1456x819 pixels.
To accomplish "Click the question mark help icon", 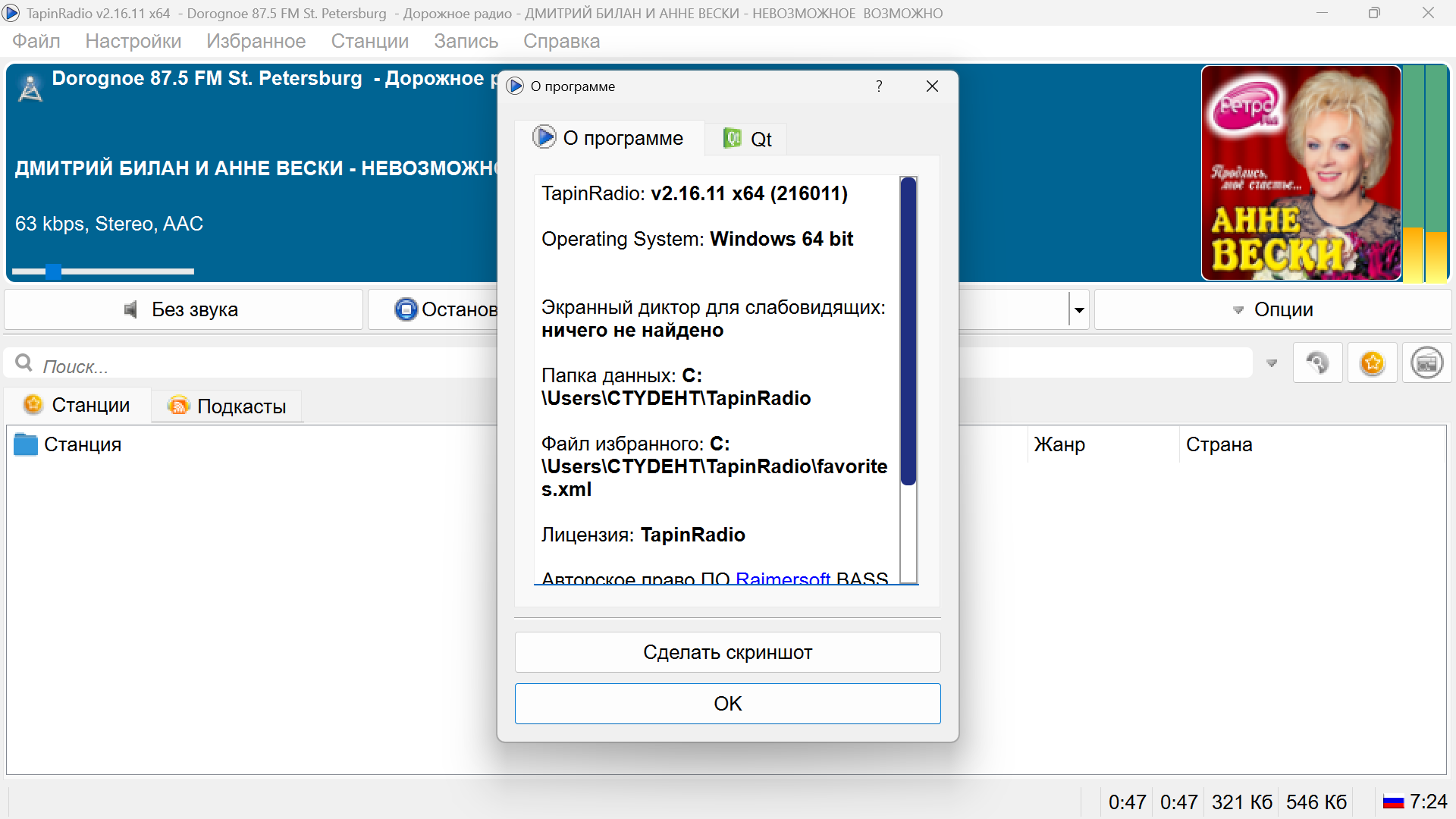I will [x=879, y=86].
